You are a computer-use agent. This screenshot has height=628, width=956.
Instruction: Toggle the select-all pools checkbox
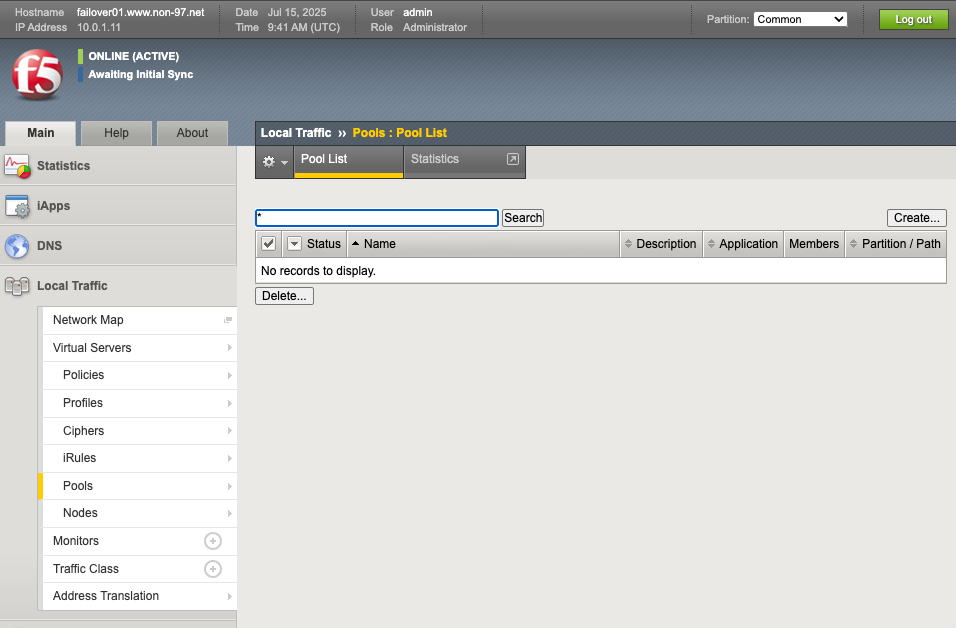268,243
